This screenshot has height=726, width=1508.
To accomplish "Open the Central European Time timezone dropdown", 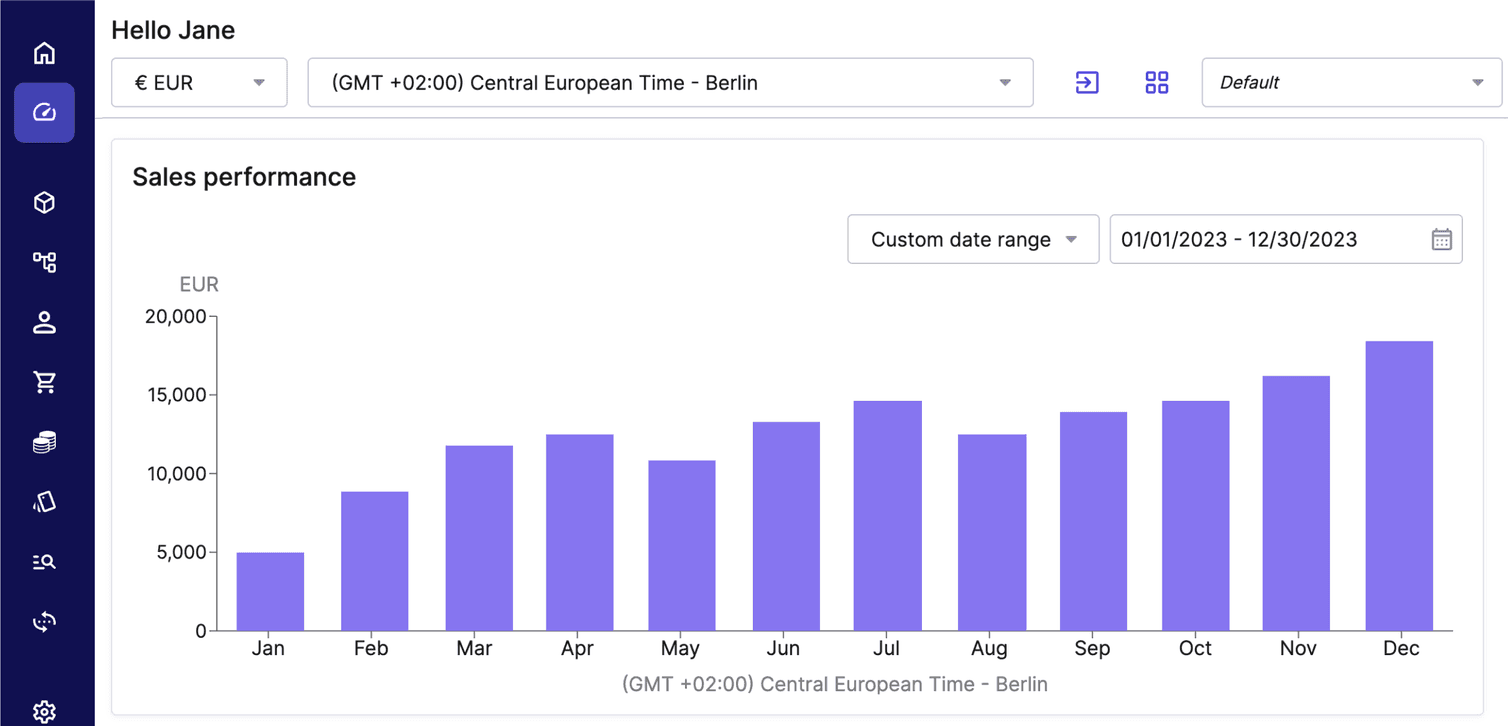I will 670,83.
